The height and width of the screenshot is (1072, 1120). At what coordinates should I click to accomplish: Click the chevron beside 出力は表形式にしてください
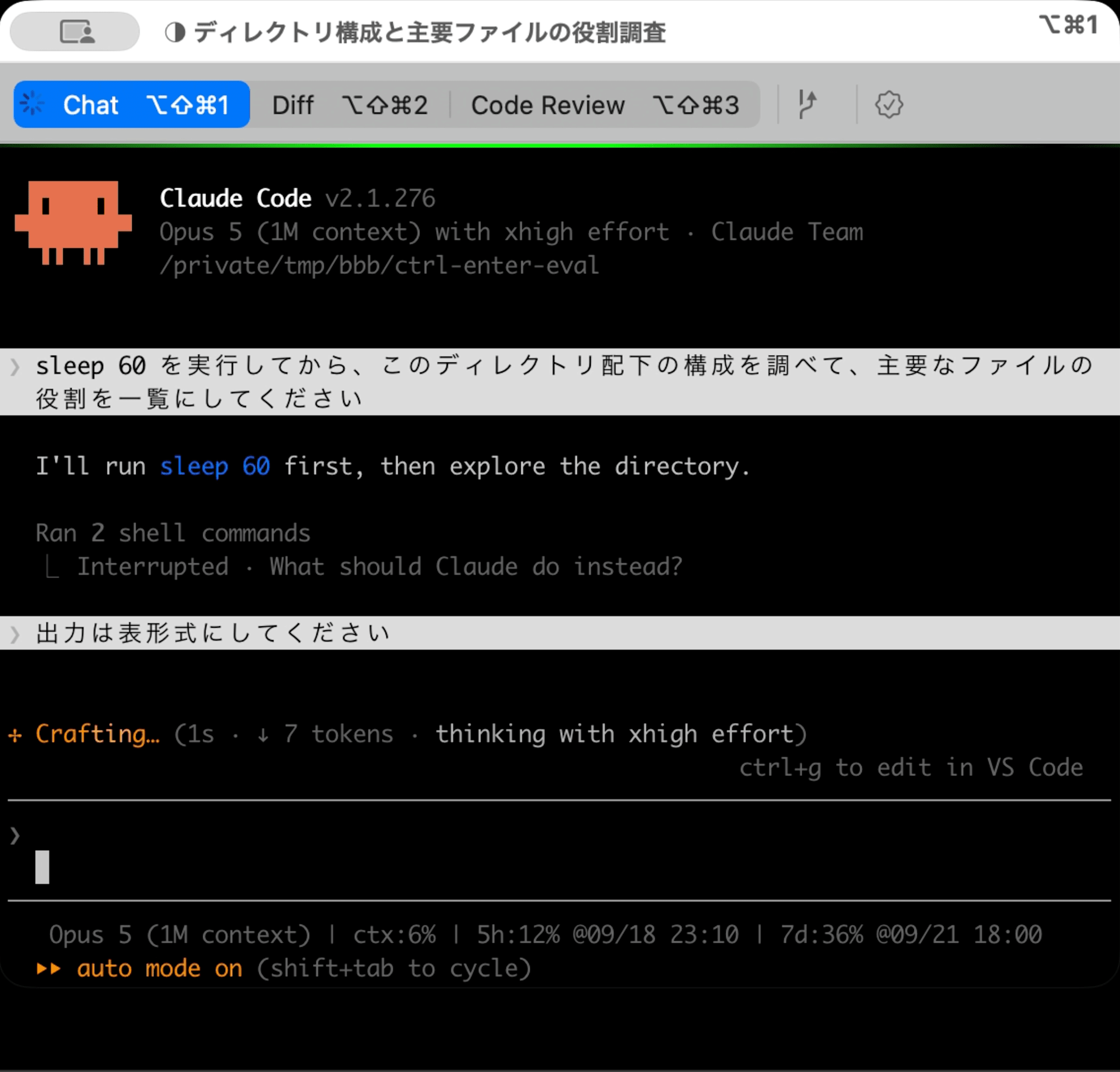click(16, 633)
